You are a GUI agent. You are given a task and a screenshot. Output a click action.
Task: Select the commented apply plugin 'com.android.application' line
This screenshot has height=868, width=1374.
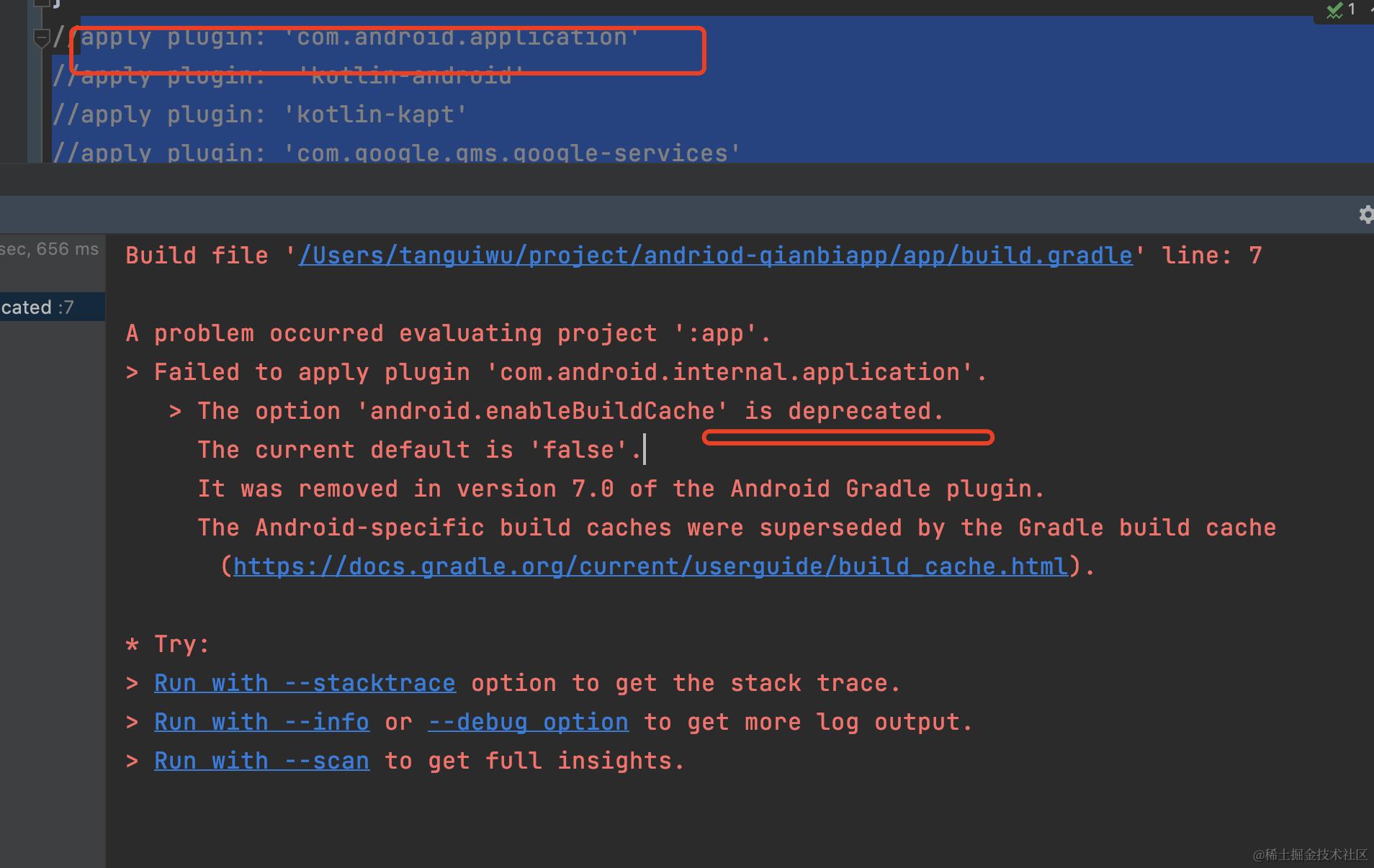tap(346, 37)
